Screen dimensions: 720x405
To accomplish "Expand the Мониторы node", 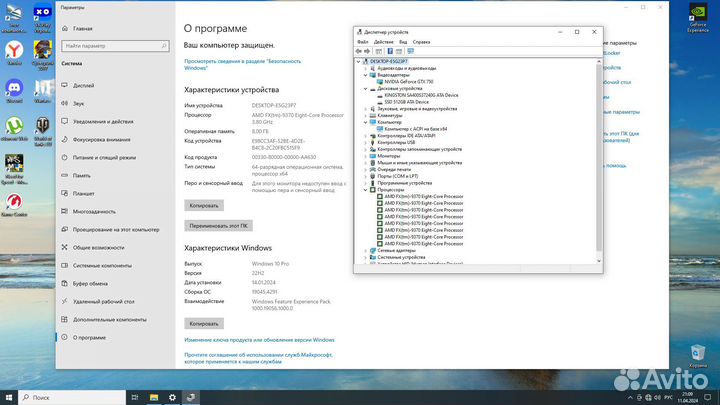I will pos(366,156).
